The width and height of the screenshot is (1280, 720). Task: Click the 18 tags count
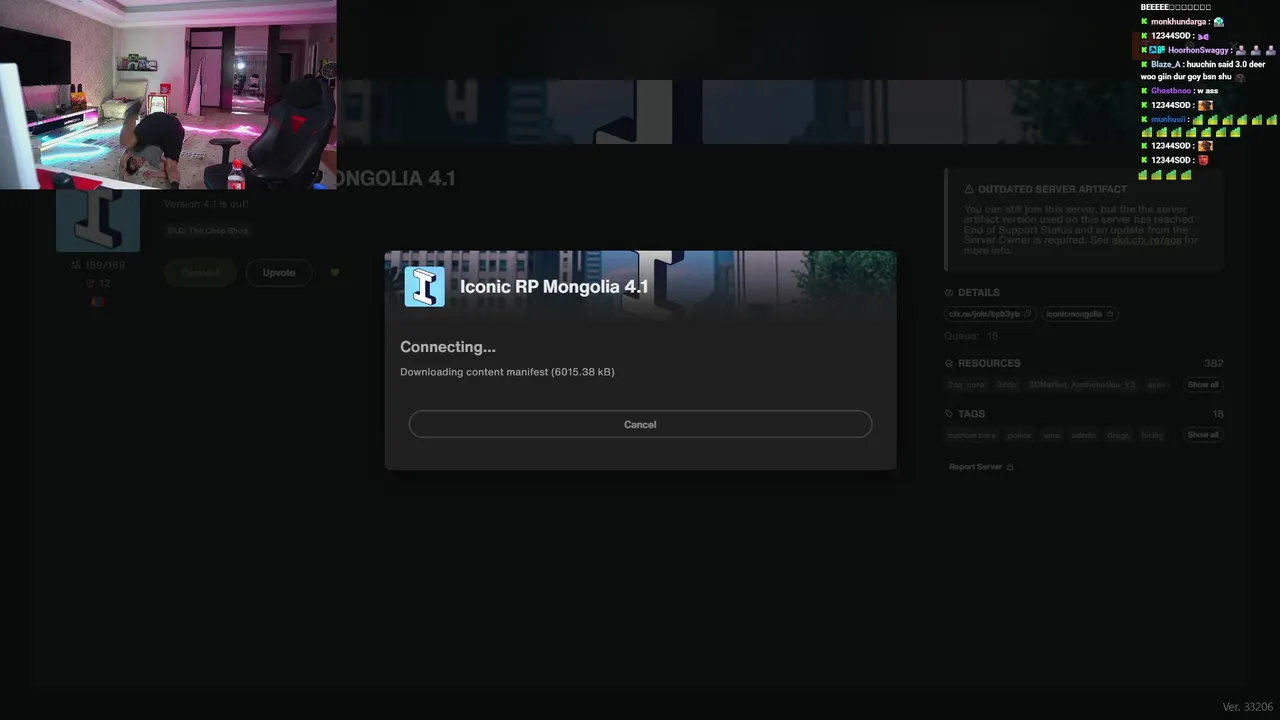point(1217,414)
